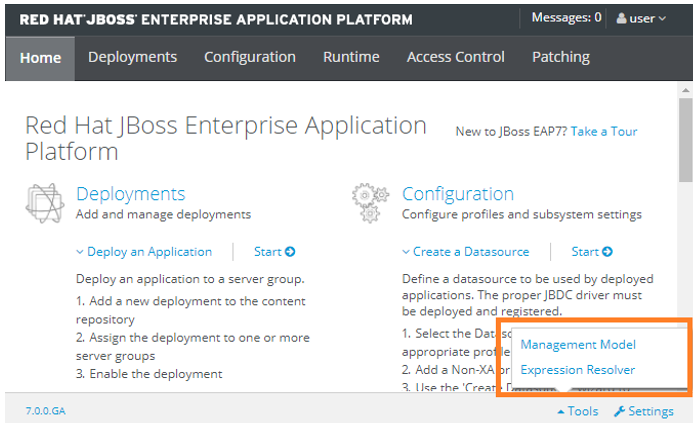This screenshot has width=693, height=423.
Task: Open the user account dropdown
Action: point(641,19)
